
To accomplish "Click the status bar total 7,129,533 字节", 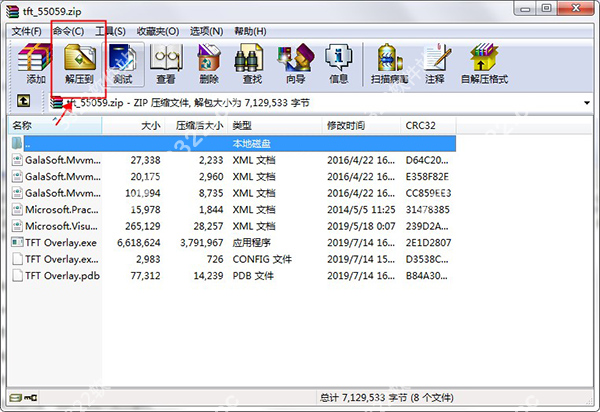I will [x=386, y=398].
